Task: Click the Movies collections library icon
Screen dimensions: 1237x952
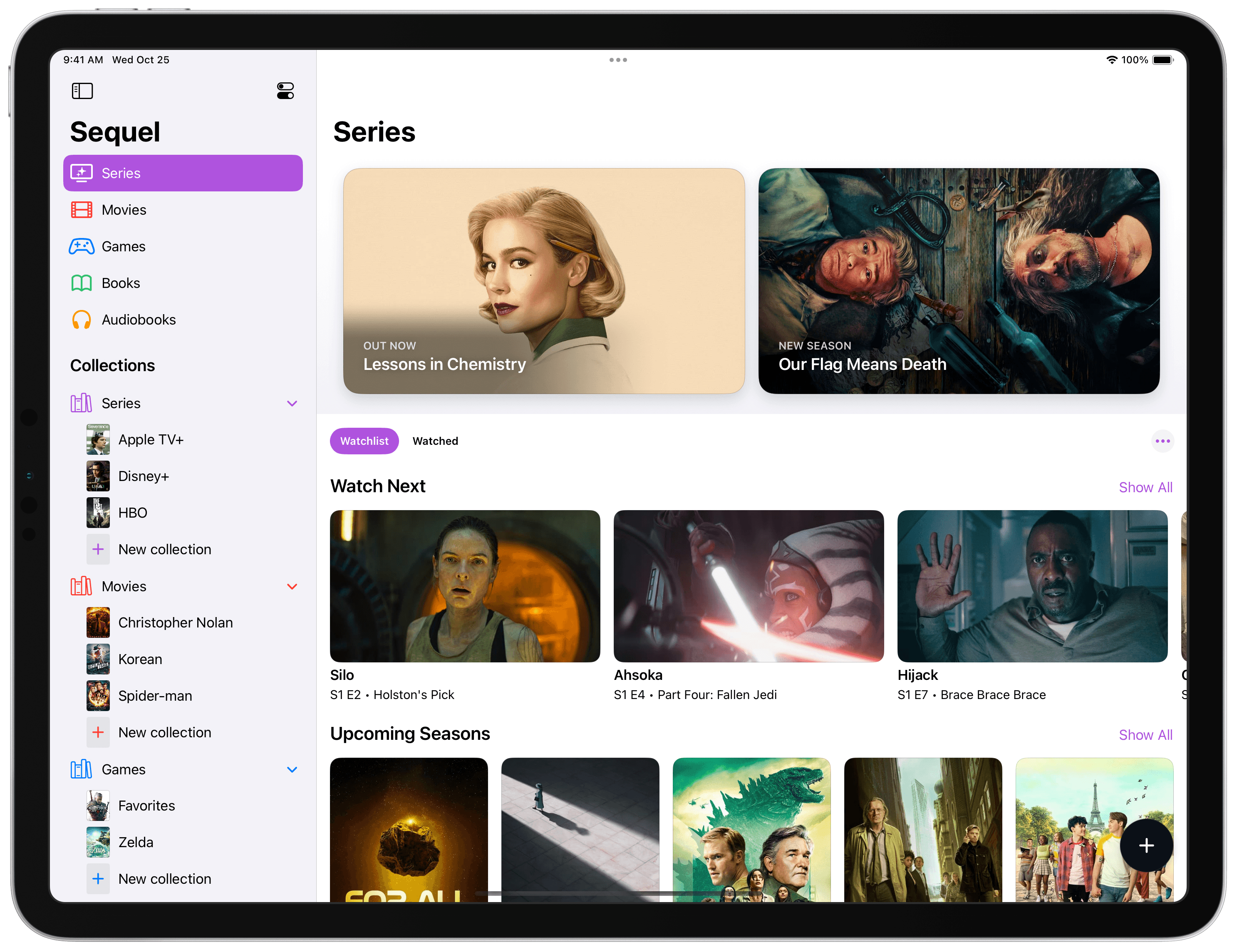Action: [x=81, y=587]
